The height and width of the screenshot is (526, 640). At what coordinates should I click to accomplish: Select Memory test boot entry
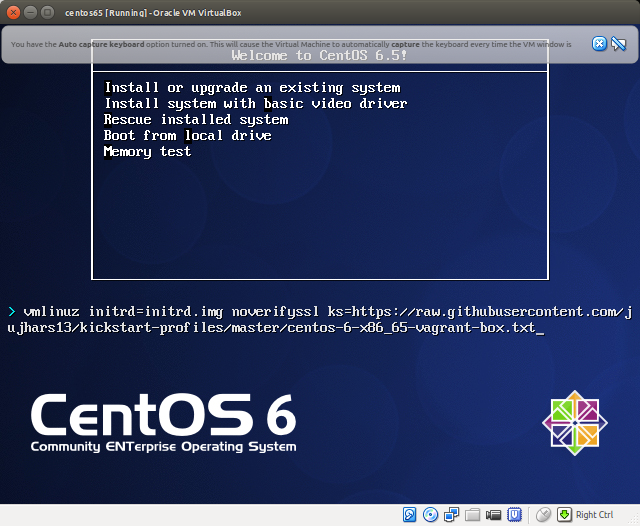[x=147, y=151]
